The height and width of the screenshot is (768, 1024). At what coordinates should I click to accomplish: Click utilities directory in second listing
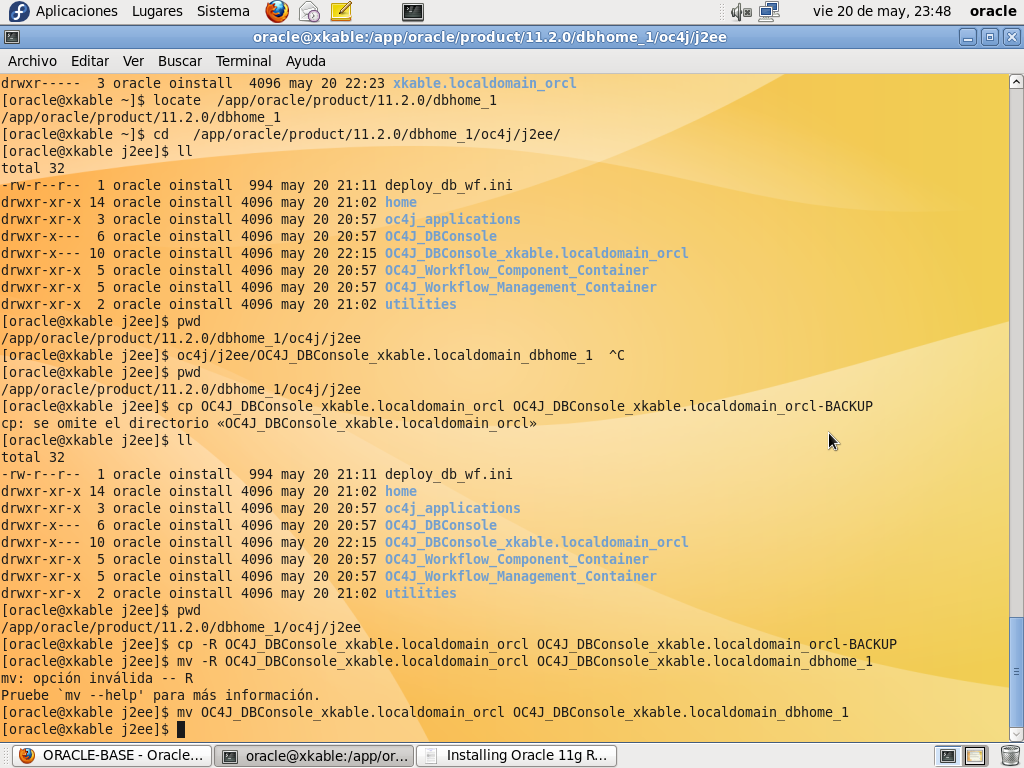point(420,592)
